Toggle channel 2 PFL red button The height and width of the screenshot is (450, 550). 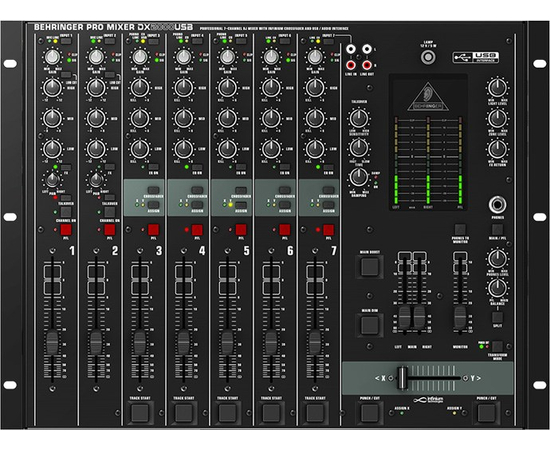pyautogui.click(x=109, y=230)
